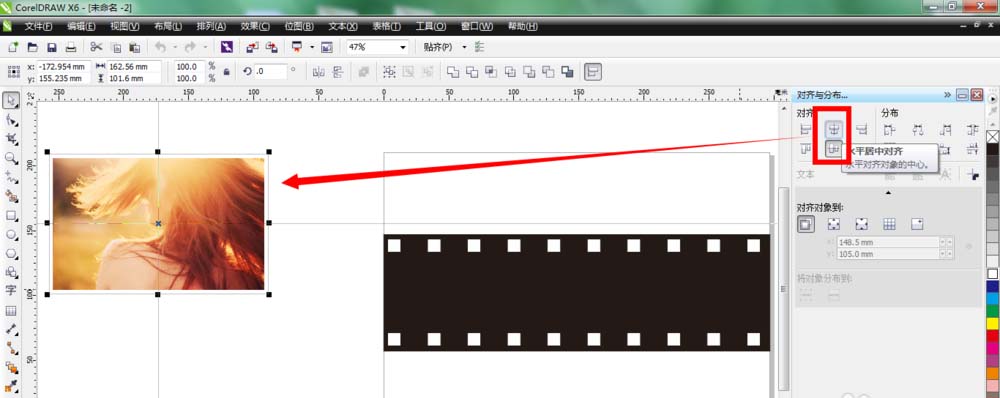Open the 视图(V) menu

124,26
